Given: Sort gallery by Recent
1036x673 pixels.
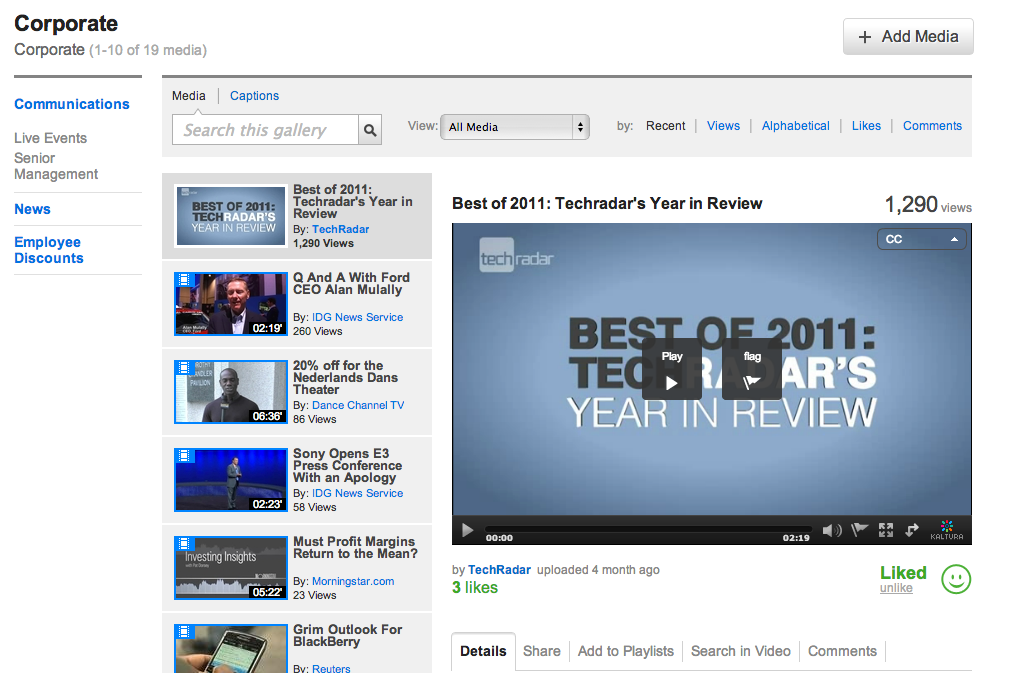Looking at the screenshot, I should pyautogui.click(x=665, y=126).
